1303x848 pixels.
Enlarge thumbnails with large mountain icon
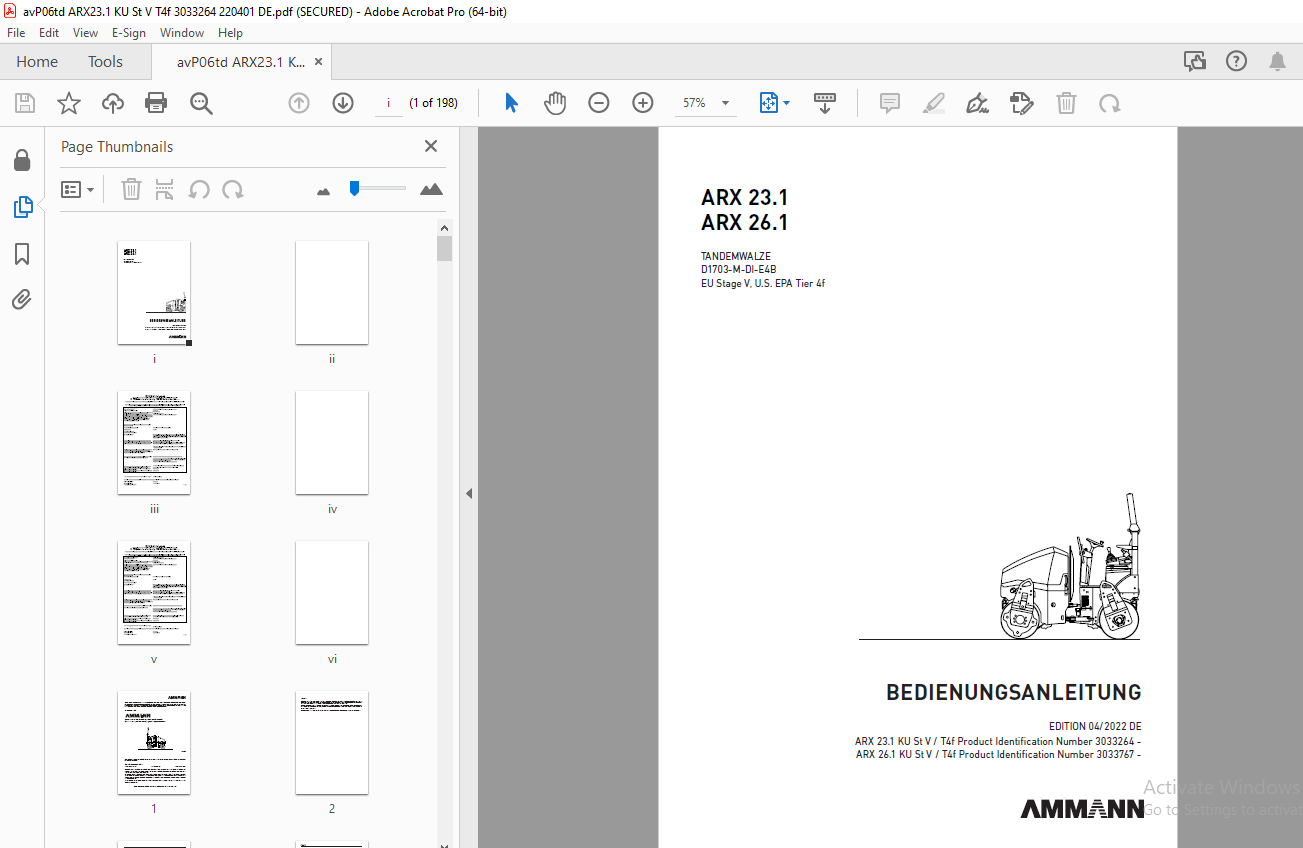click(431, 189)
